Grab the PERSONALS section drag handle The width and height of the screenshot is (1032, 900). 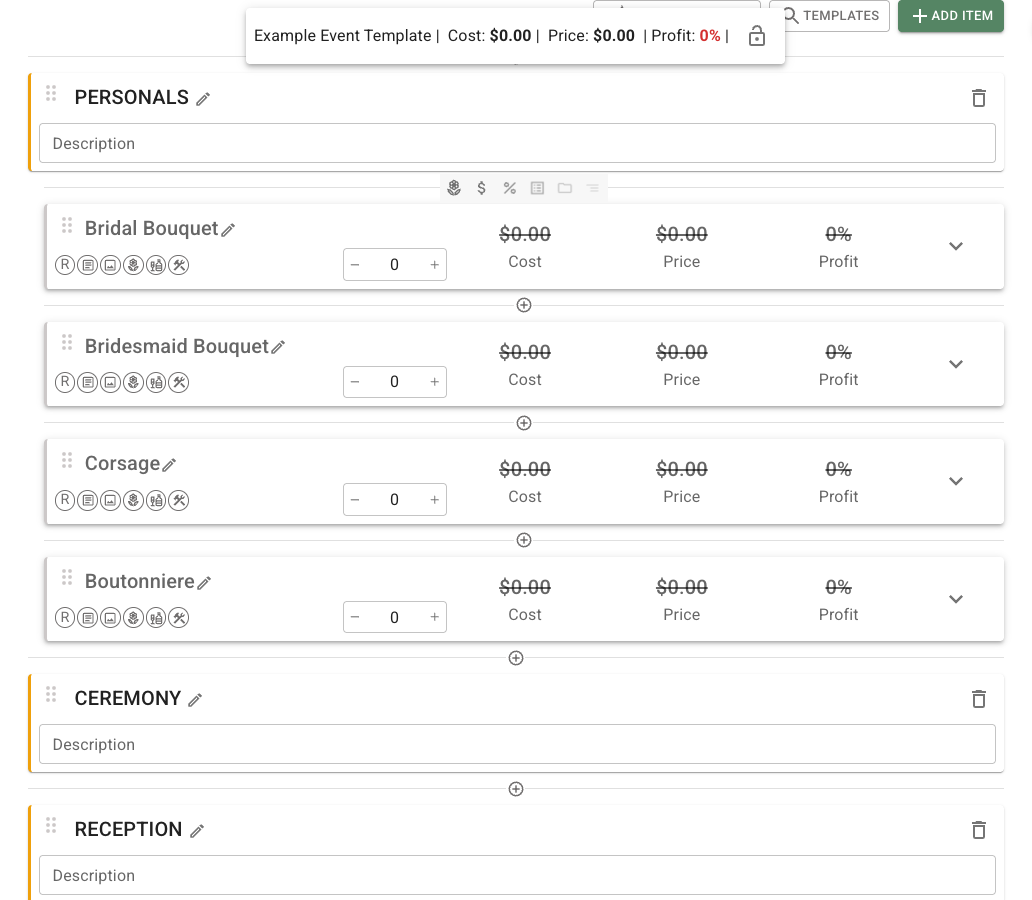point(51,94)
